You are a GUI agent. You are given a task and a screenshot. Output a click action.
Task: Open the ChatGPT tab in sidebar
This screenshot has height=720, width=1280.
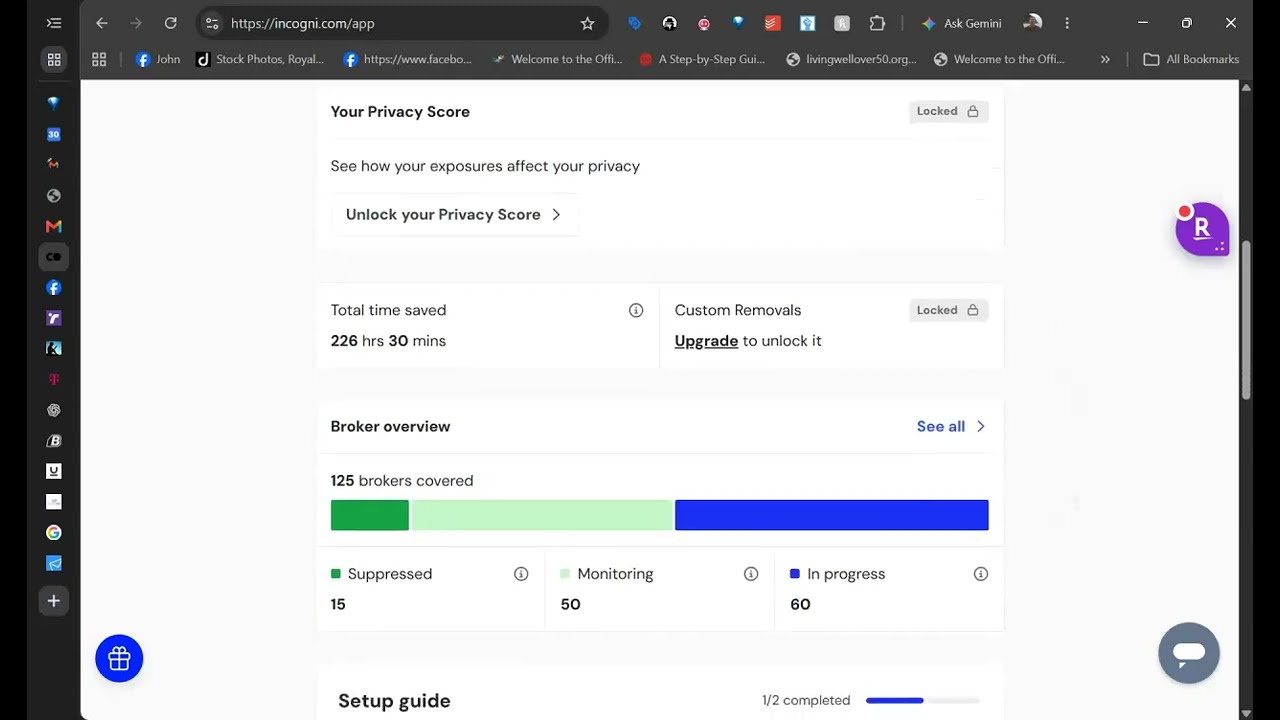pos(54,410)
